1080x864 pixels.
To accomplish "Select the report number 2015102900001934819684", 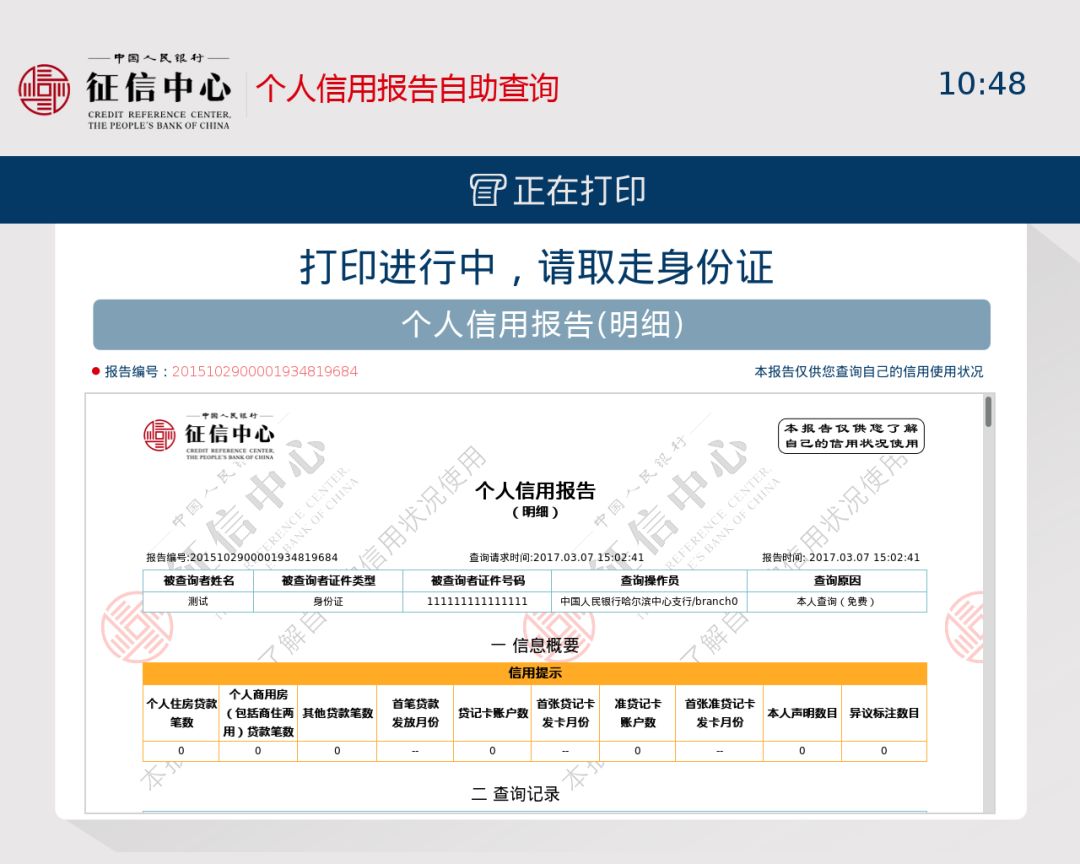I will click(264, 371).
